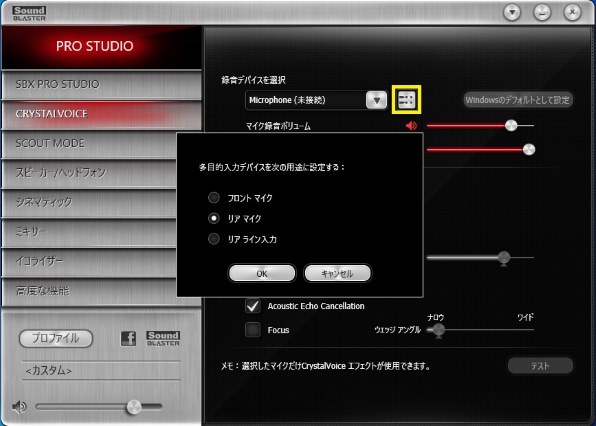Mute master volume speaker icon at bottom left
This screenshot has width=596, height=426.
[19, 407]
